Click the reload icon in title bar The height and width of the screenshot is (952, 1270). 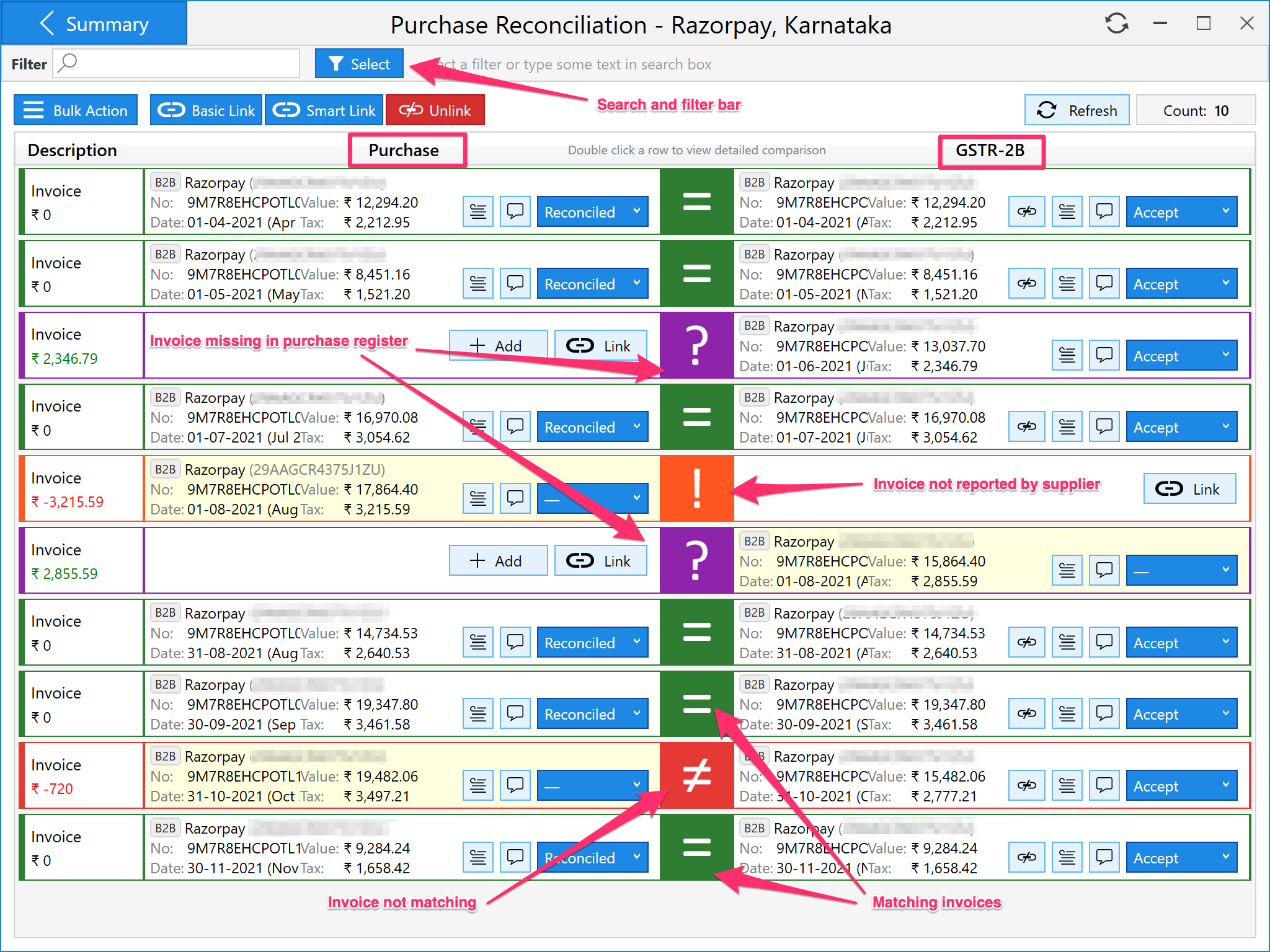click(x=1116, y=24)
